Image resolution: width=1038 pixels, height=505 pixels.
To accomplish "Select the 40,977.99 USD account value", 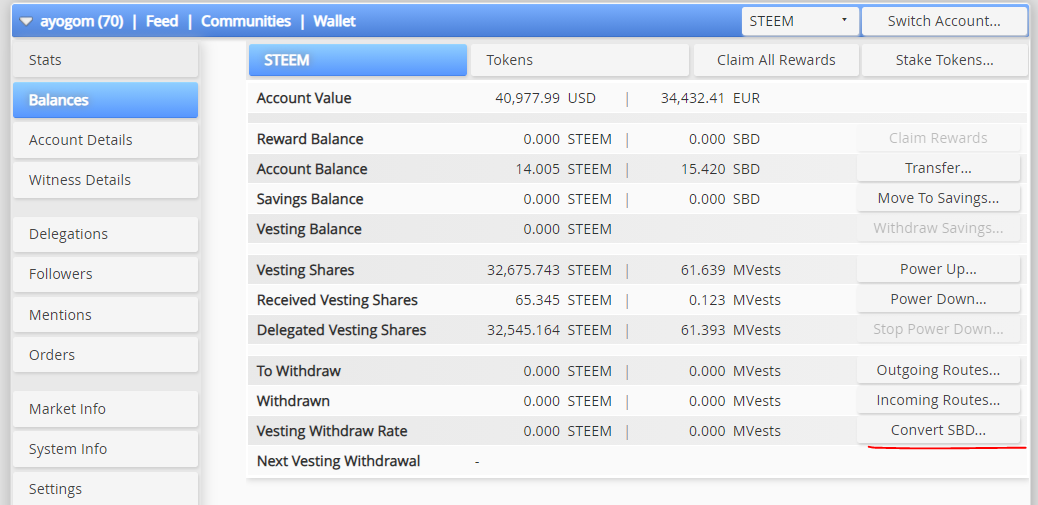I will 545,99.
